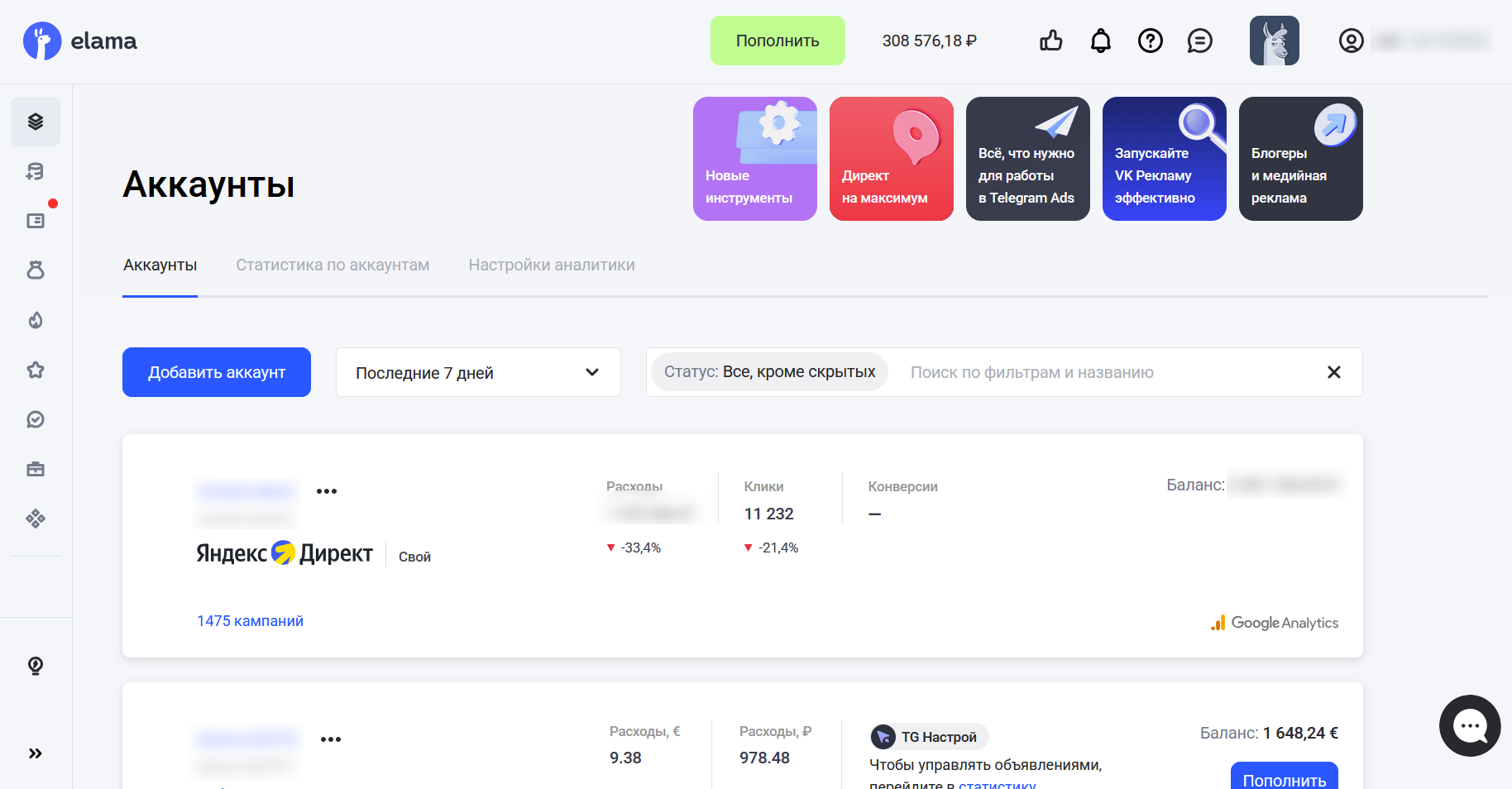This screenshot has width=1512, height=789.
Task: Open the chat support widget in the corner
Action: (1470, 726)
